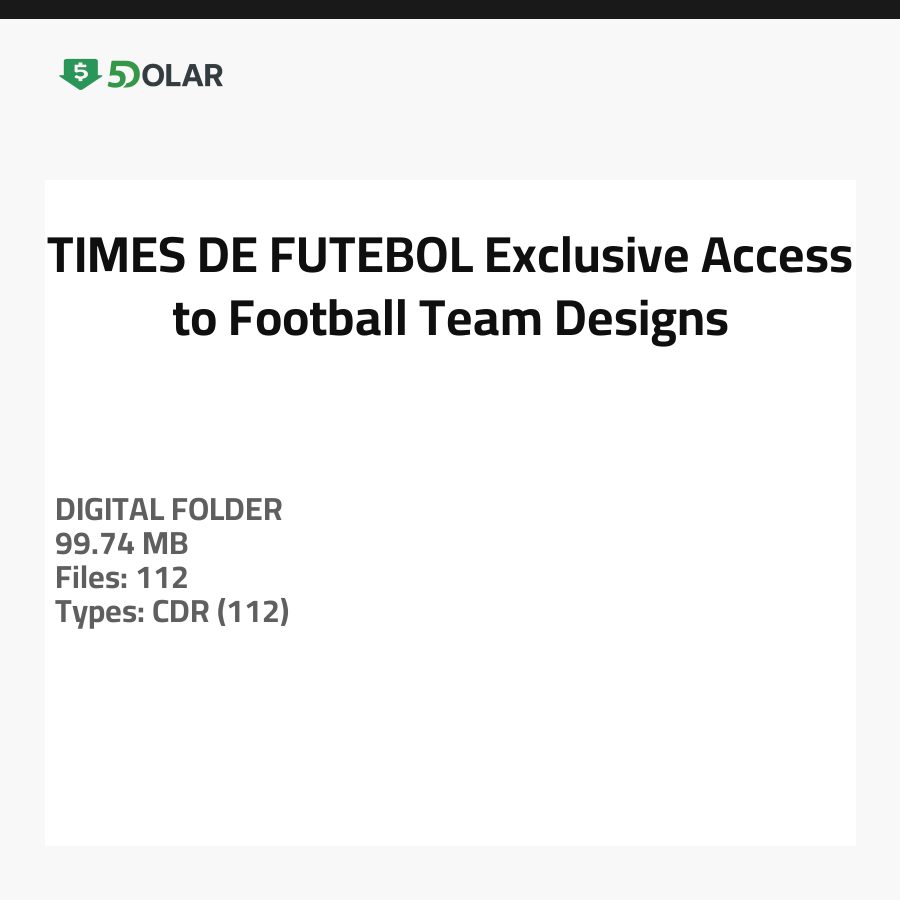Click the dark bar at the top
The width and height of the screenshot is (900, 900).
(450, 9)
